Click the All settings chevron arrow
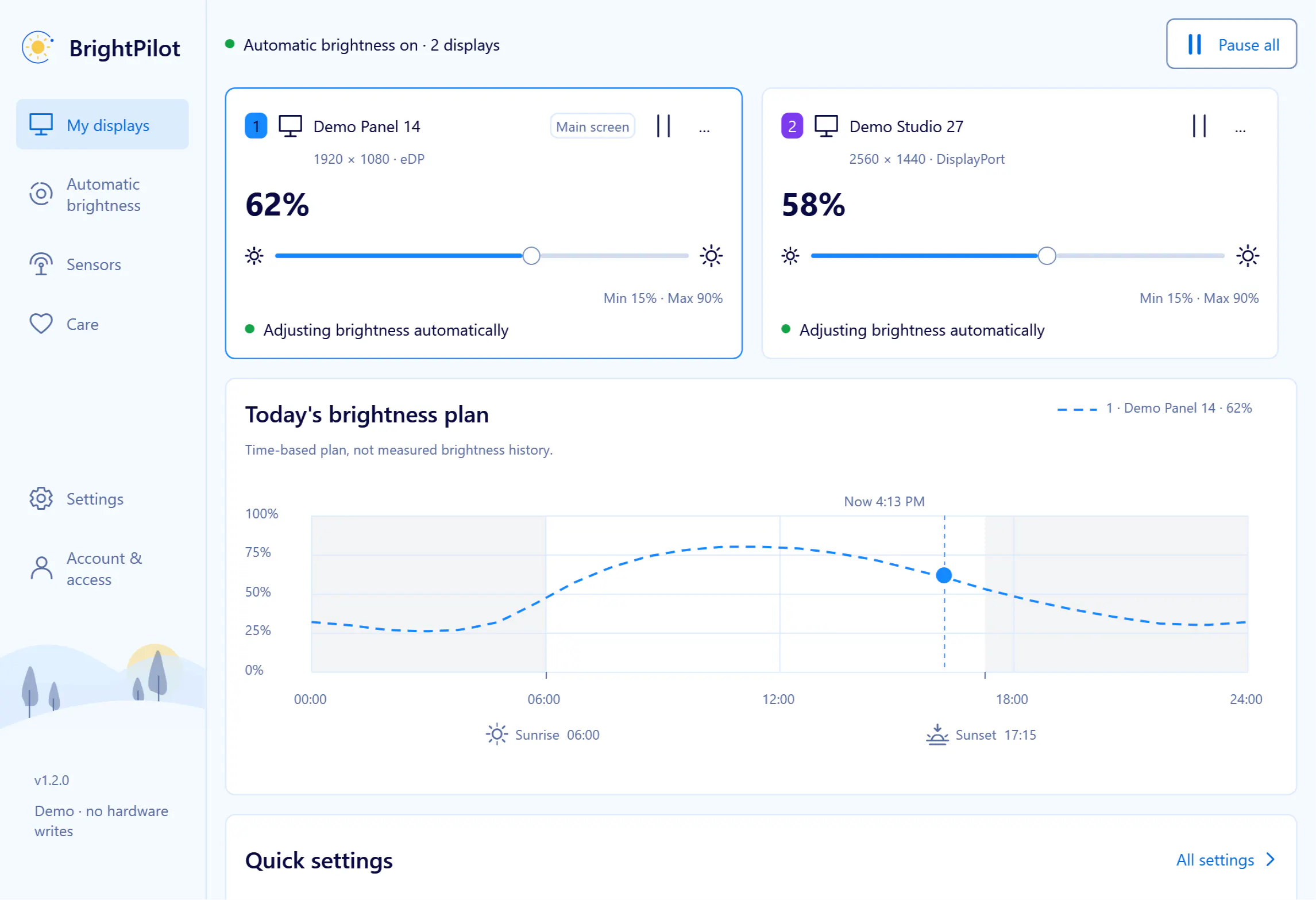This screenshot has width=1316, height=900. tap(1271, 860)
